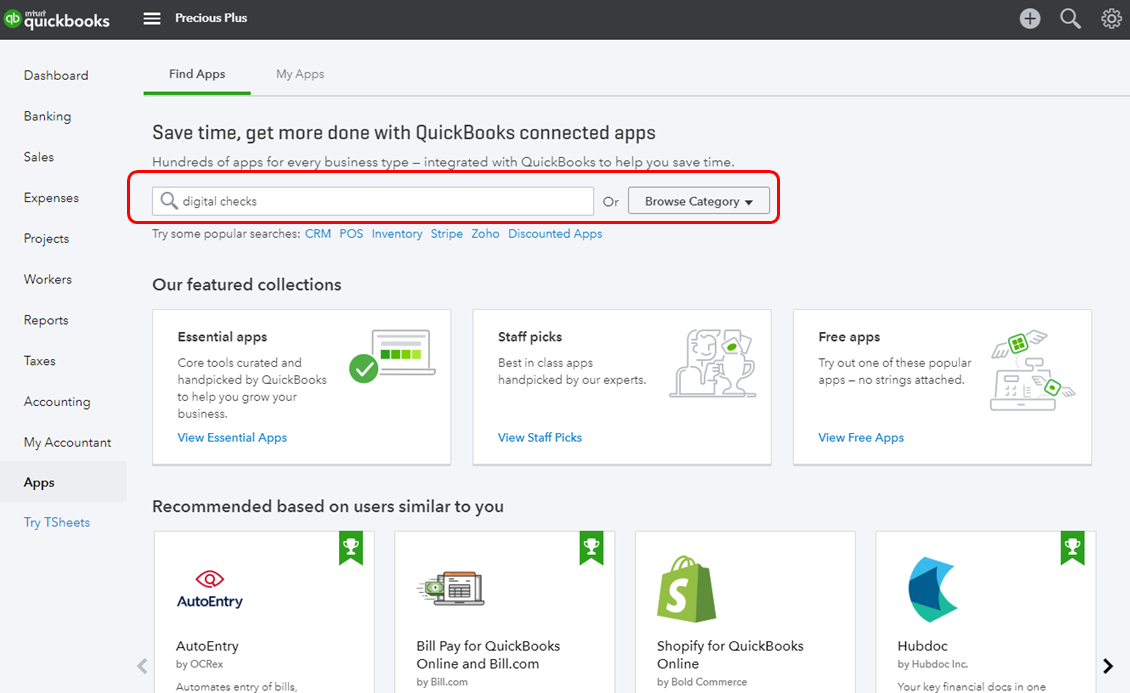
Task: Open Banking in the sidebar
Action: pyautogui.click(x=47, y=116)
